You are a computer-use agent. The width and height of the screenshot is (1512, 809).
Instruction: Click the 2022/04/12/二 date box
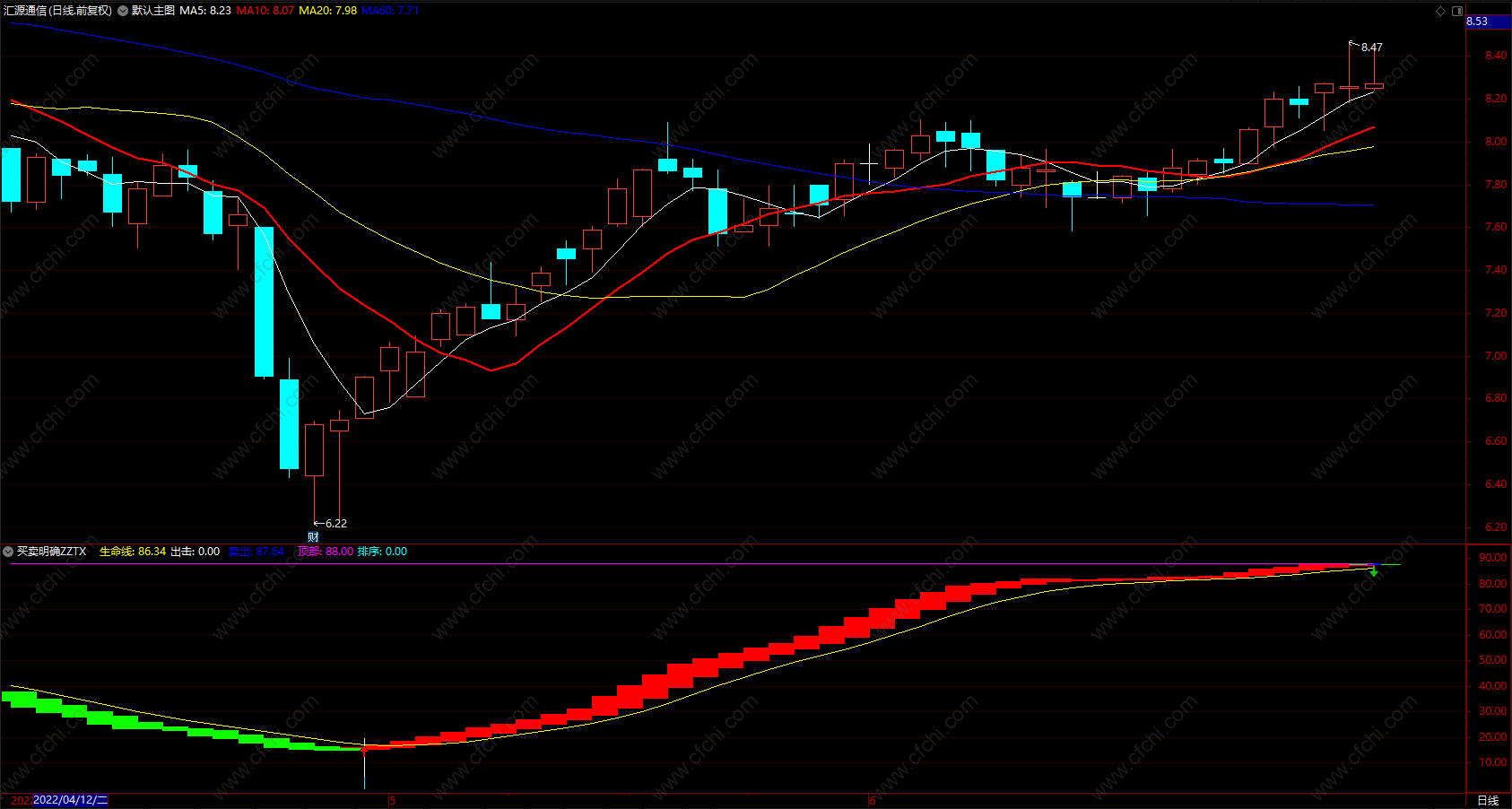[x=71, y=800]
